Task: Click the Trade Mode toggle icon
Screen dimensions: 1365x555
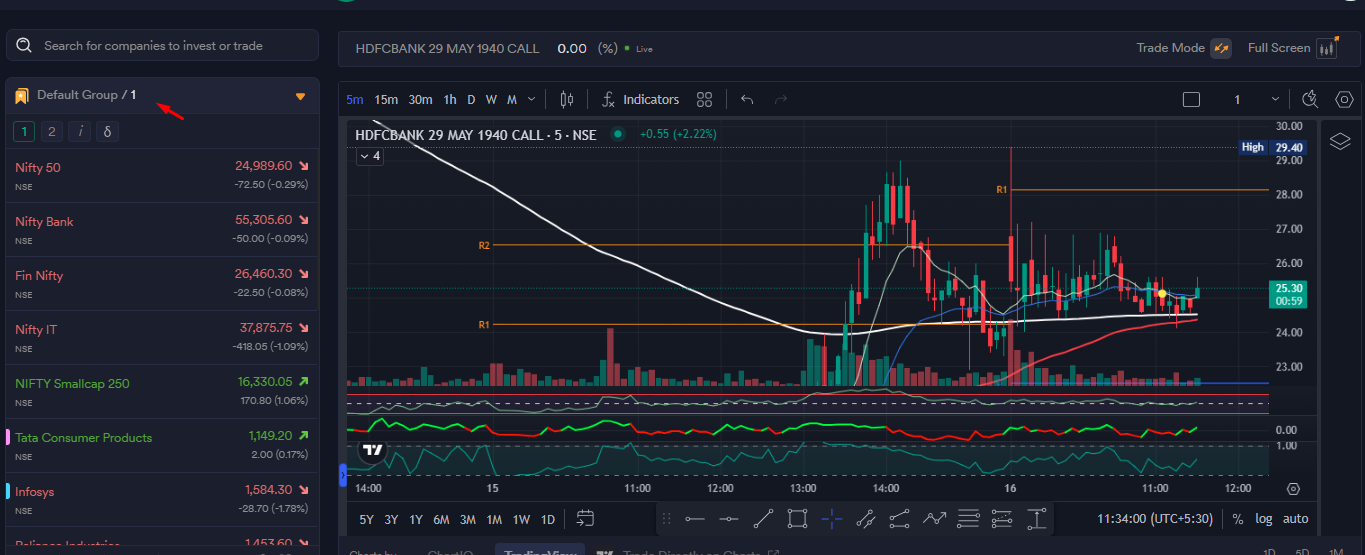Action: (x=1221, y=48)
